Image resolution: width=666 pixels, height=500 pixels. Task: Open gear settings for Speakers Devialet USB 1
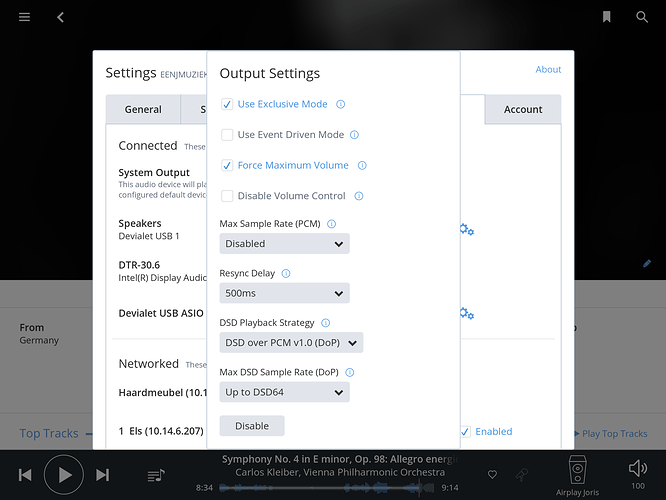pos(467,229)
